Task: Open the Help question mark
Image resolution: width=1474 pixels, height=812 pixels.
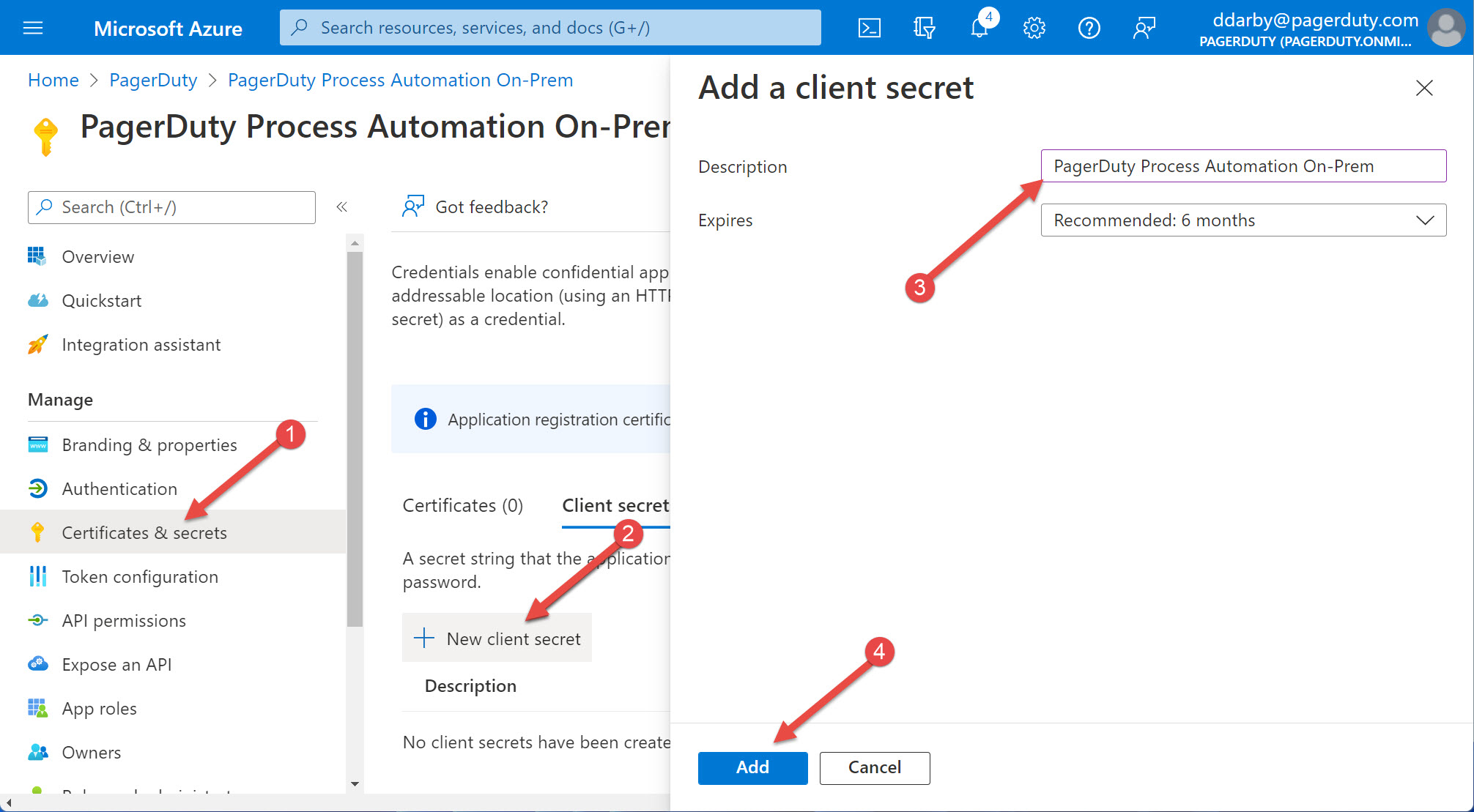Action: click(1089, 28)
